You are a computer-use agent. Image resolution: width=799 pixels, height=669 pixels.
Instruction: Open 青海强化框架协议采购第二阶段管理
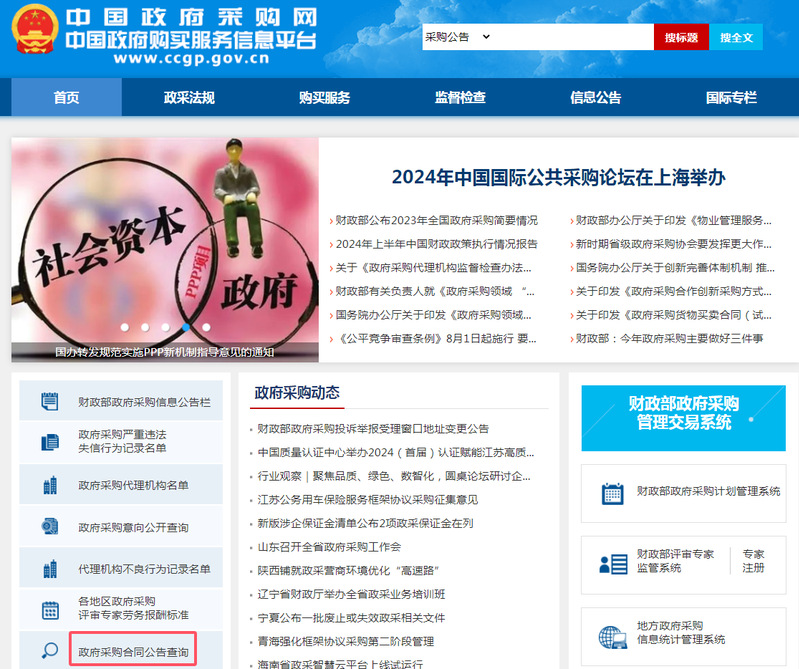345,641
